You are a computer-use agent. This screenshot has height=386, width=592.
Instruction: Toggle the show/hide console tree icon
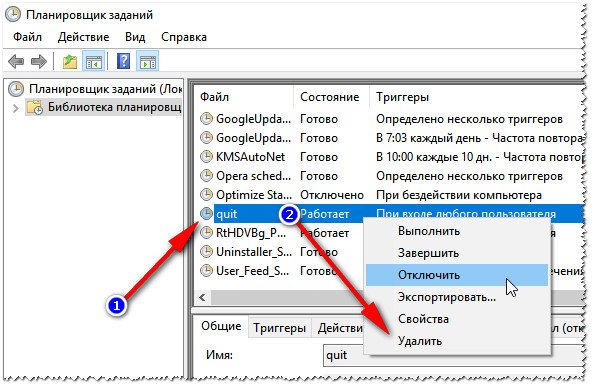pyautogui.click(x=93, y=61)
